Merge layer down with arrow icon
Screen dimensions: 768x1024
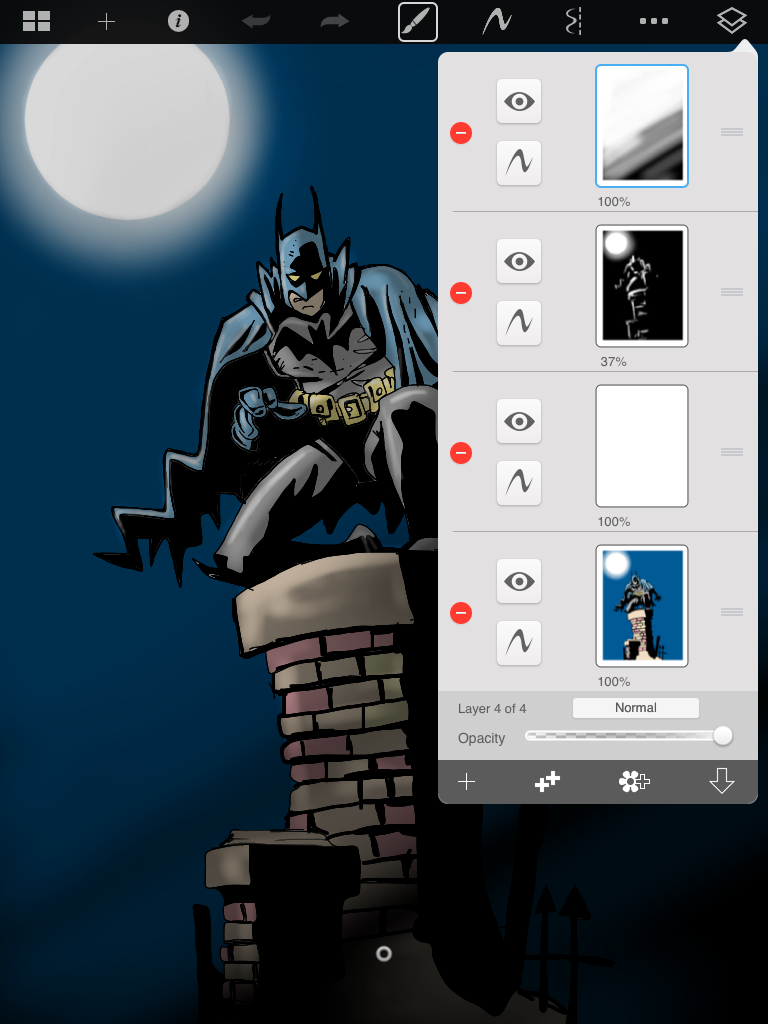[722, 781]
